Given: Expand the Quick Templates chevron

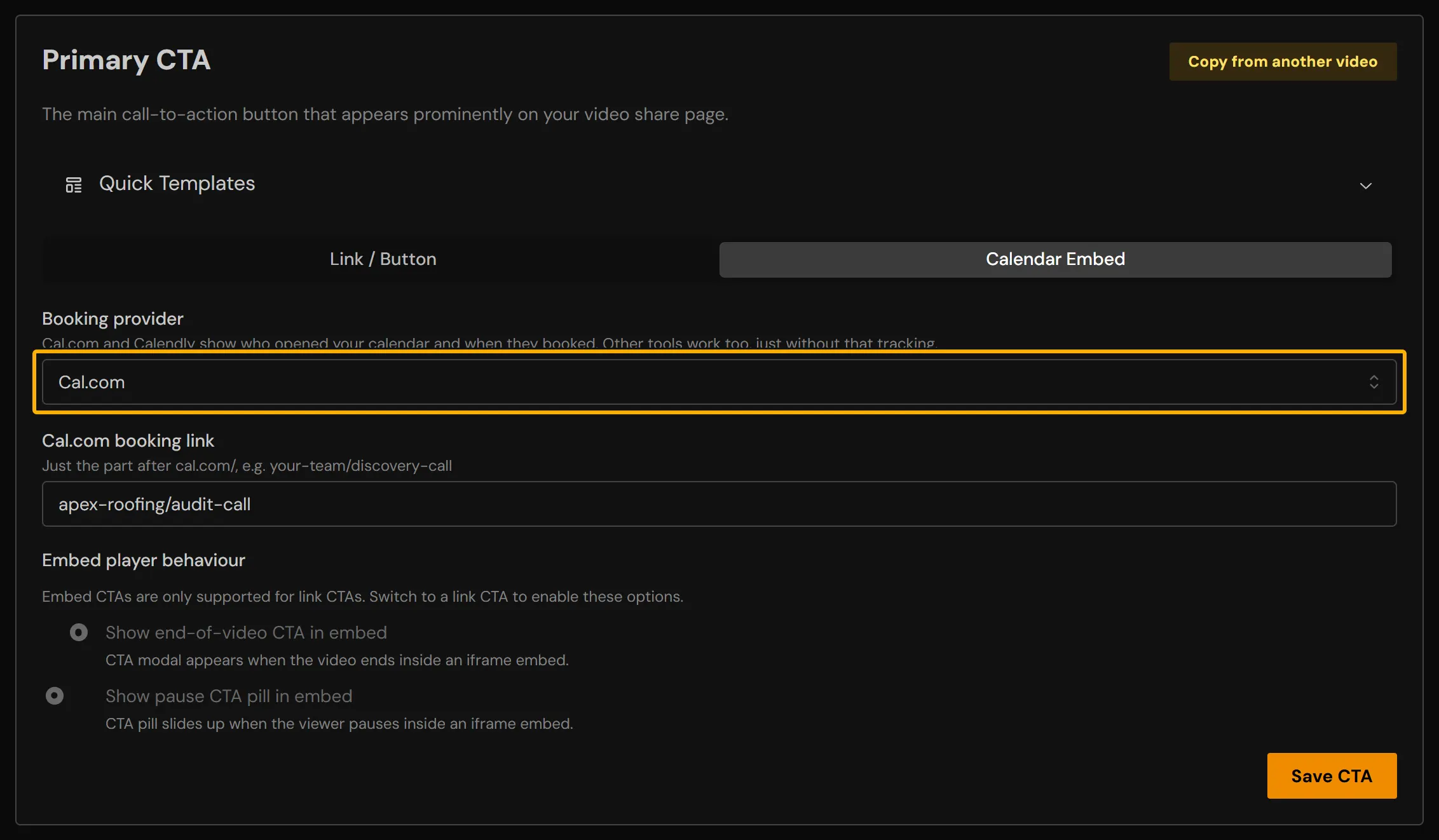Looking at the screenshot, I should pos(1365,186).
